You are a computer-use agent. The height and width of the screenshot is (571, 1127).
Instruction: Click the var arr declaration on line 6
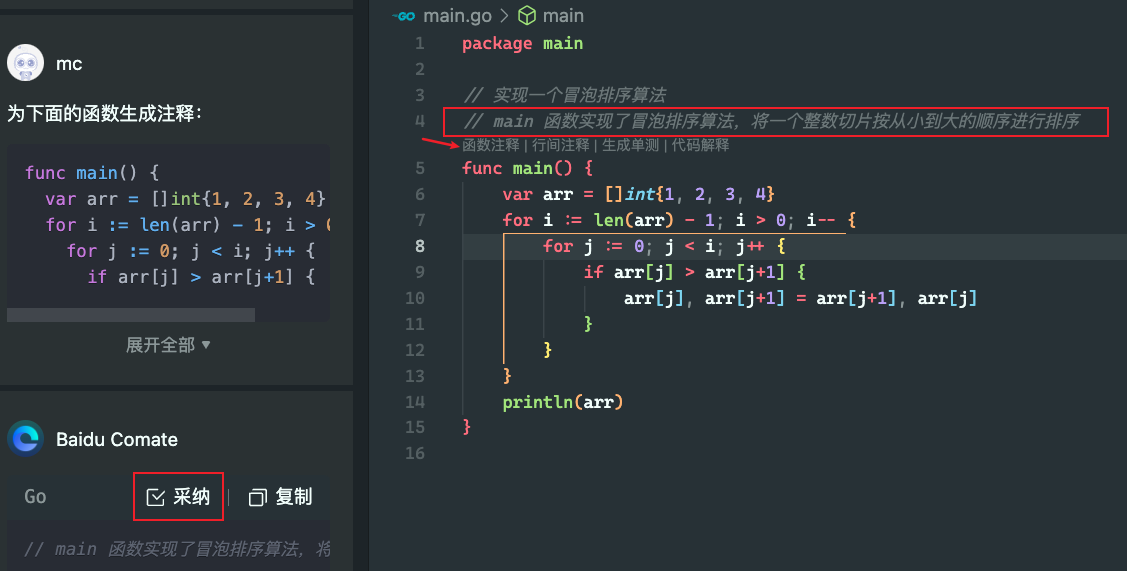pos(638,194)
